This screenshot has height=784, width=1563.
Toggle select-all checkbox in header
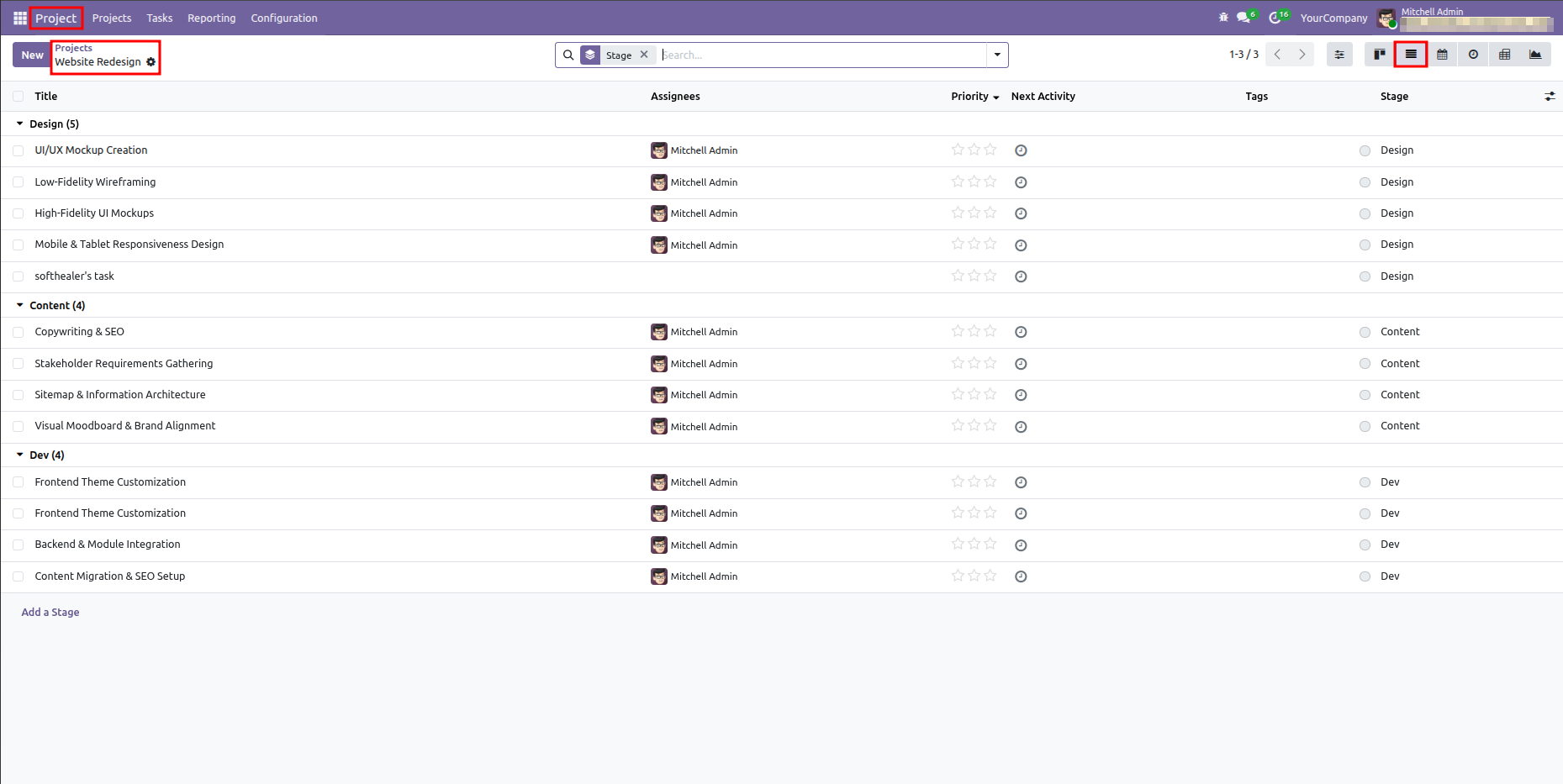[x=18, y=97]
